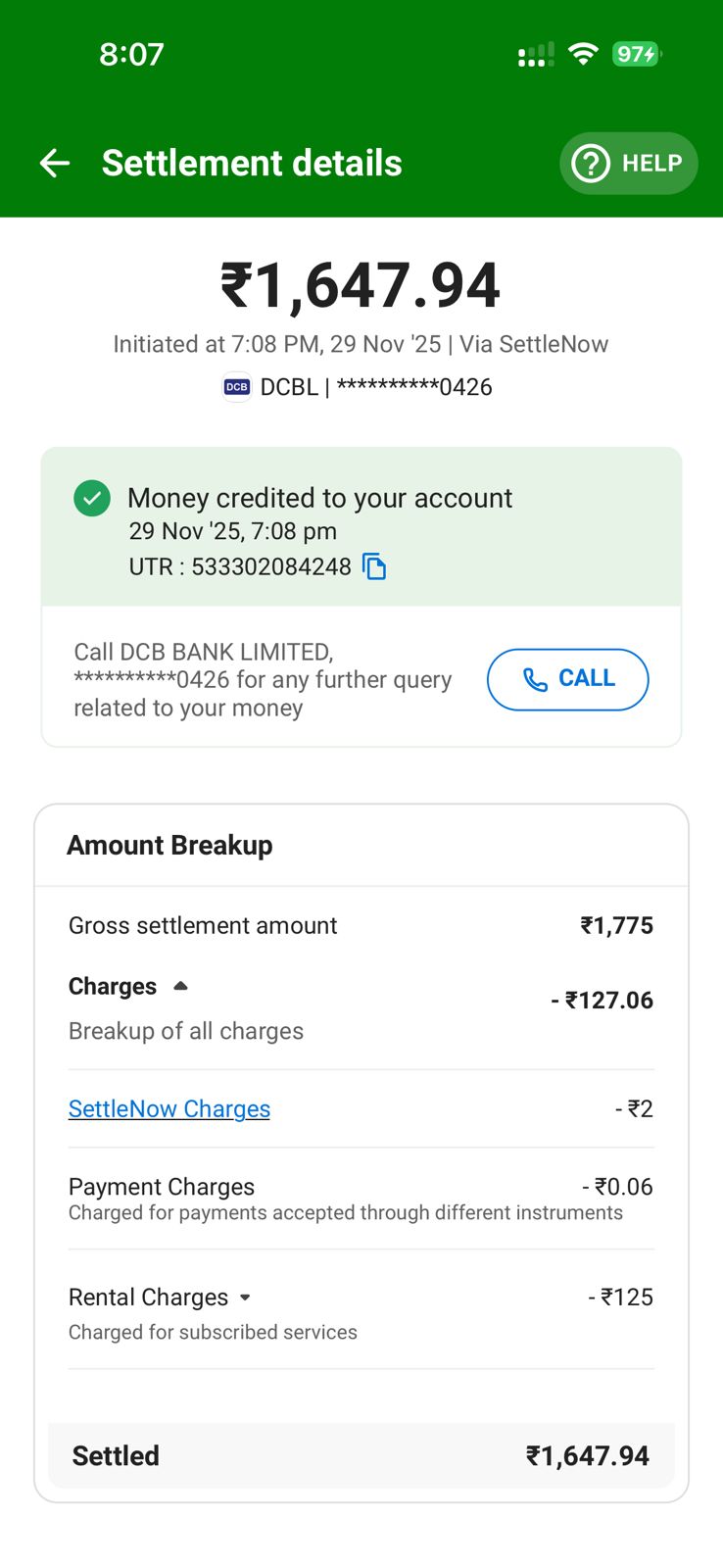Tap the cellular signal bars icon
Screen dimensions: 723x1568
point(536,55)
